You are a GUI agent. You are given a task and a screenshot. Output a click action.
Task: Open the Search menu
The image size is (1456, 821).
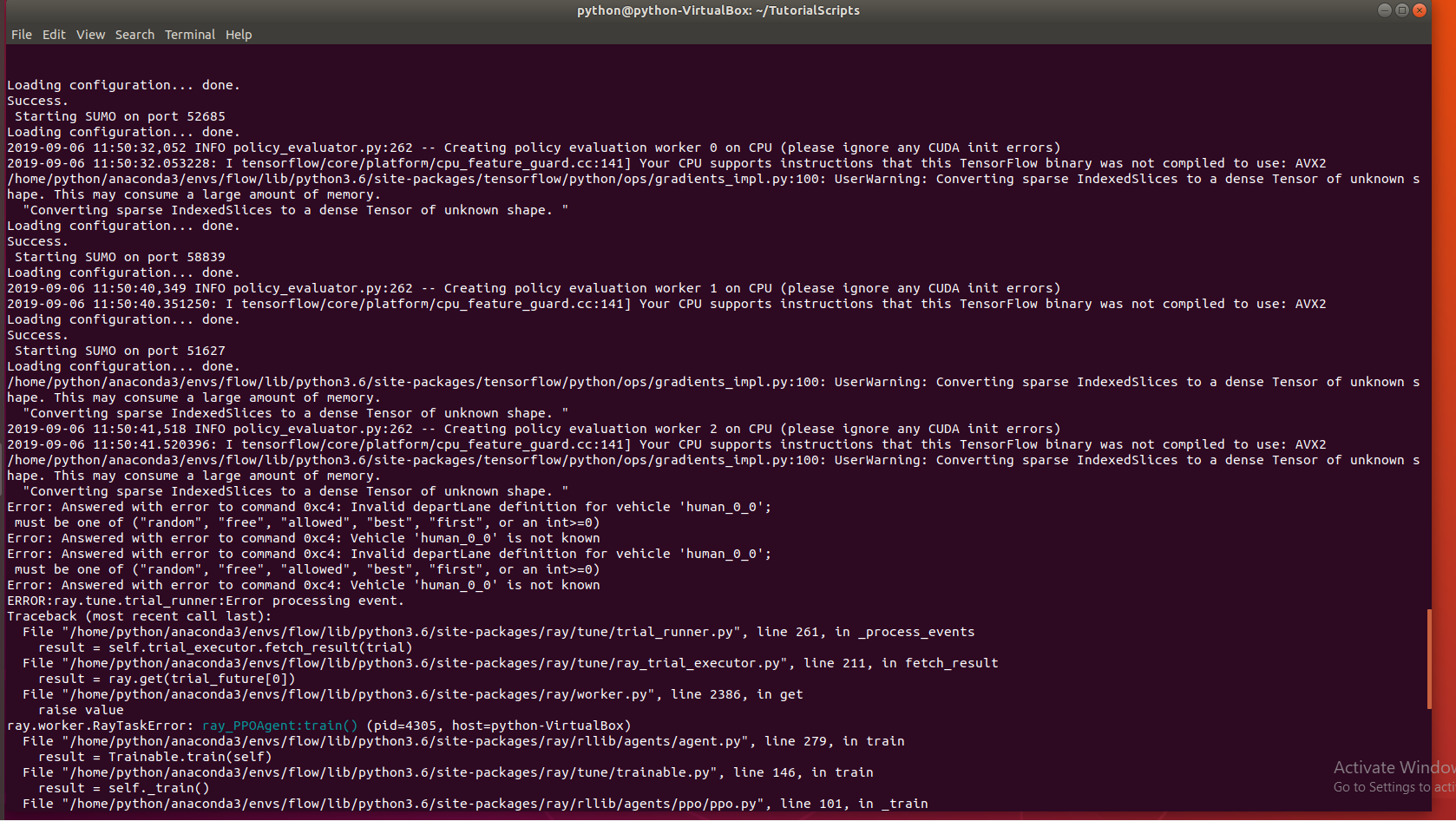coord(134,34)
